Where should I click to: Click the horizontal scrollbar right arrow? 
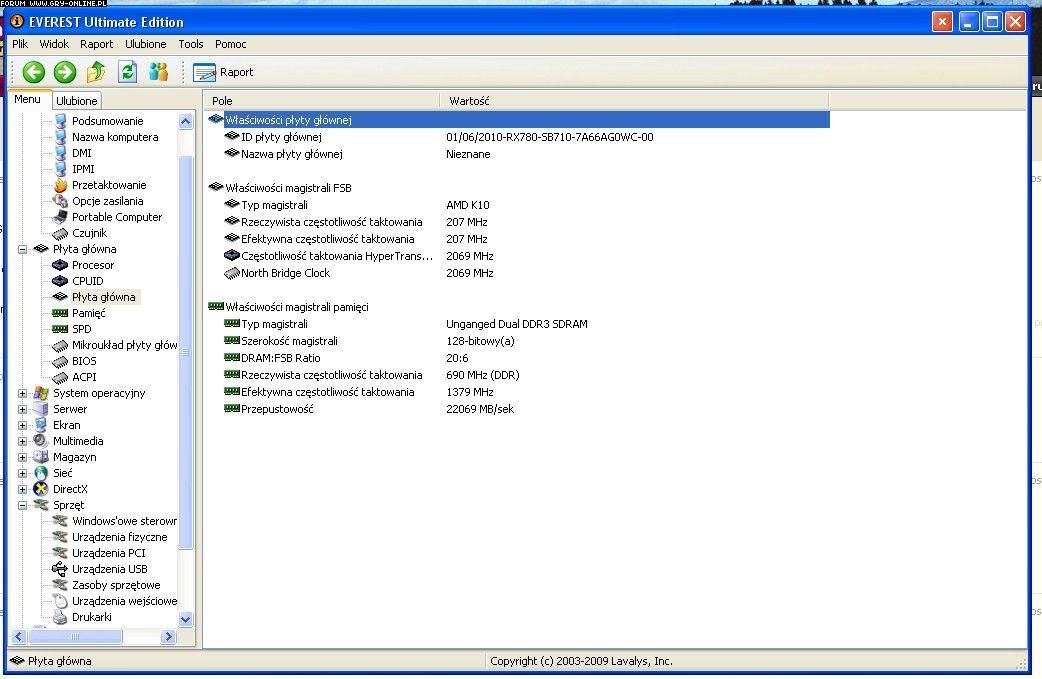tap(168, 636)
